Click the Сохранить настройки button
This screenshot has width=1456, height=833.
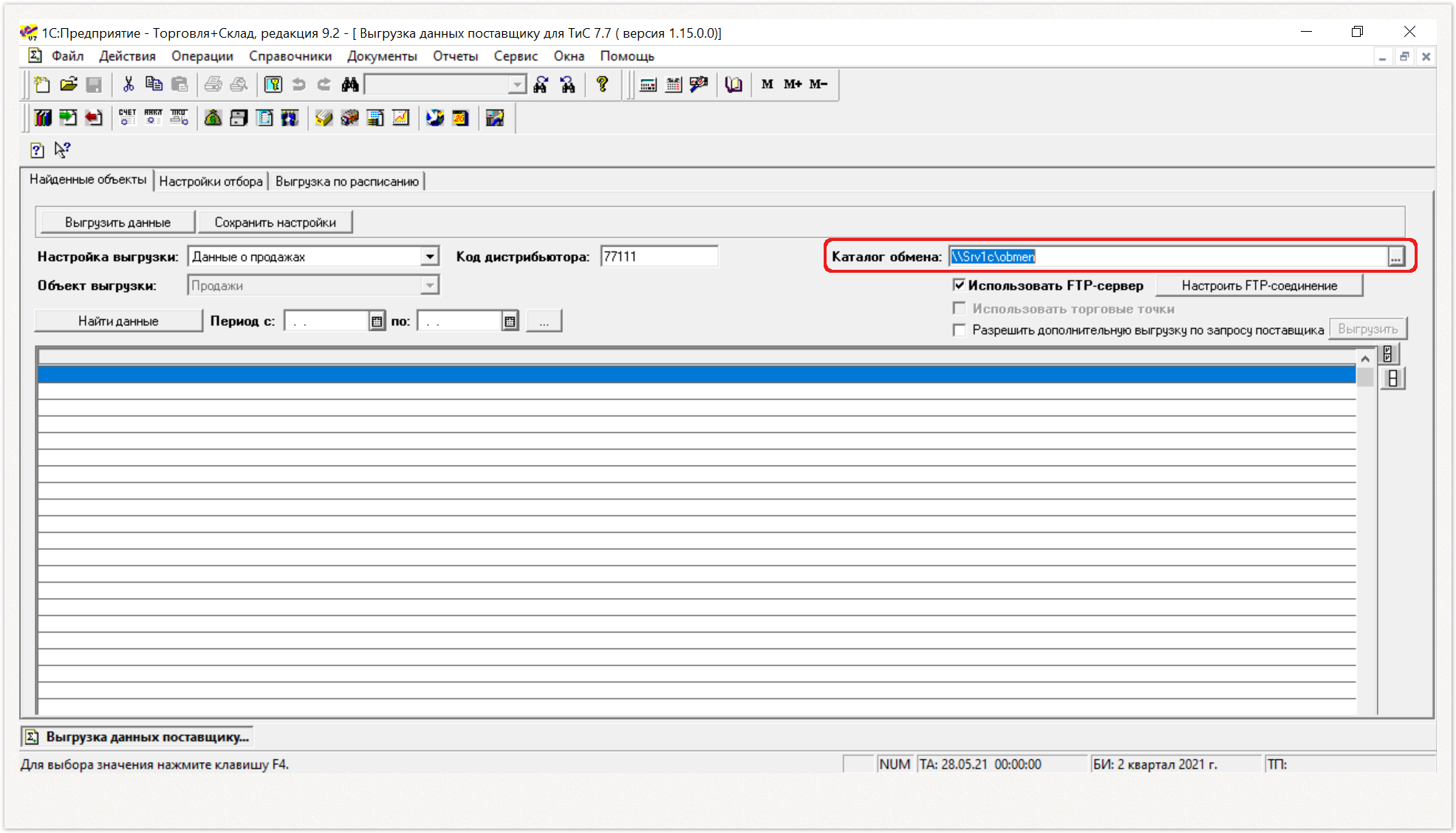click(x=275, y=222)
